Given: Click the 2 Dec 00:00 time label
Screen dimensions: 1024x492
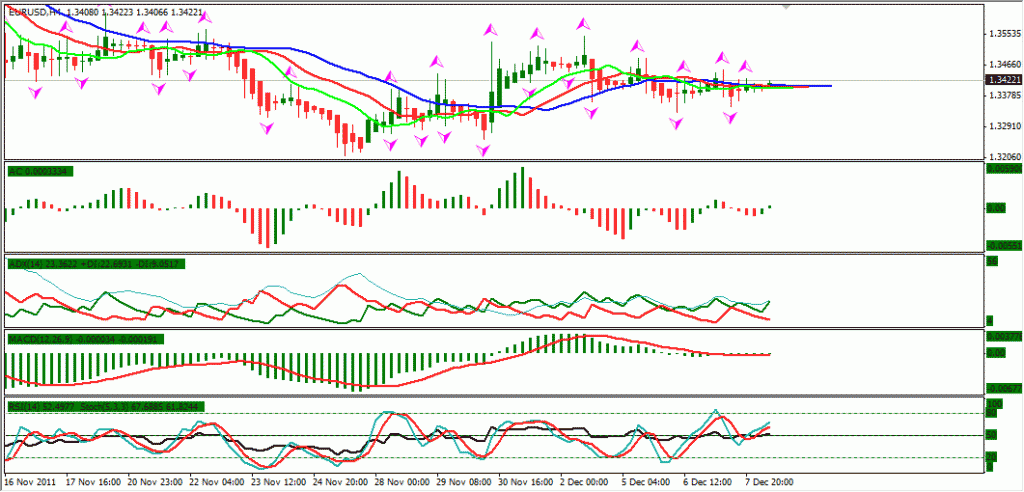Looking at the screenshot, I should point(583,482).
